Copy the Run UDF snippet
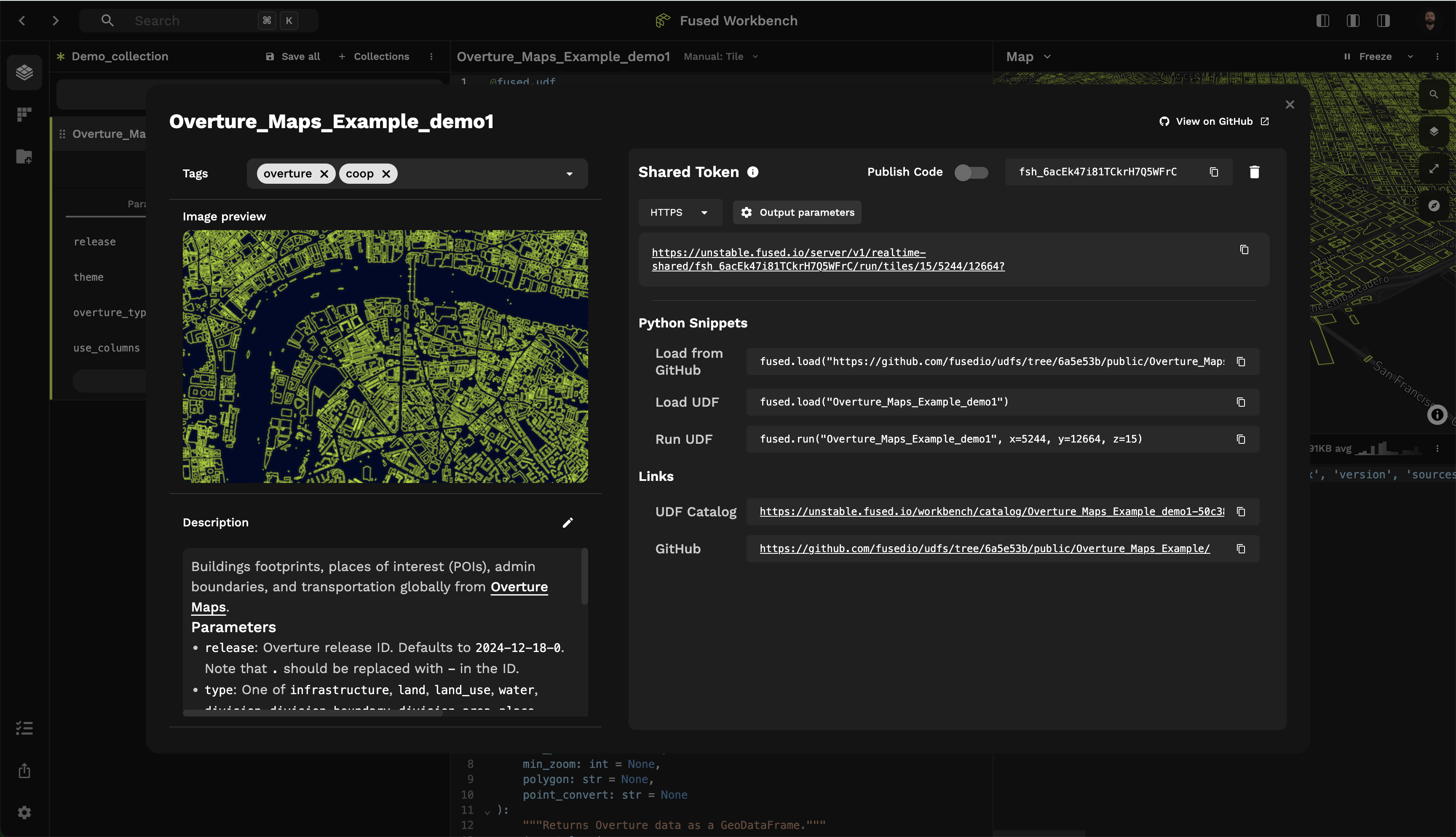 [x=1241, y=439]
